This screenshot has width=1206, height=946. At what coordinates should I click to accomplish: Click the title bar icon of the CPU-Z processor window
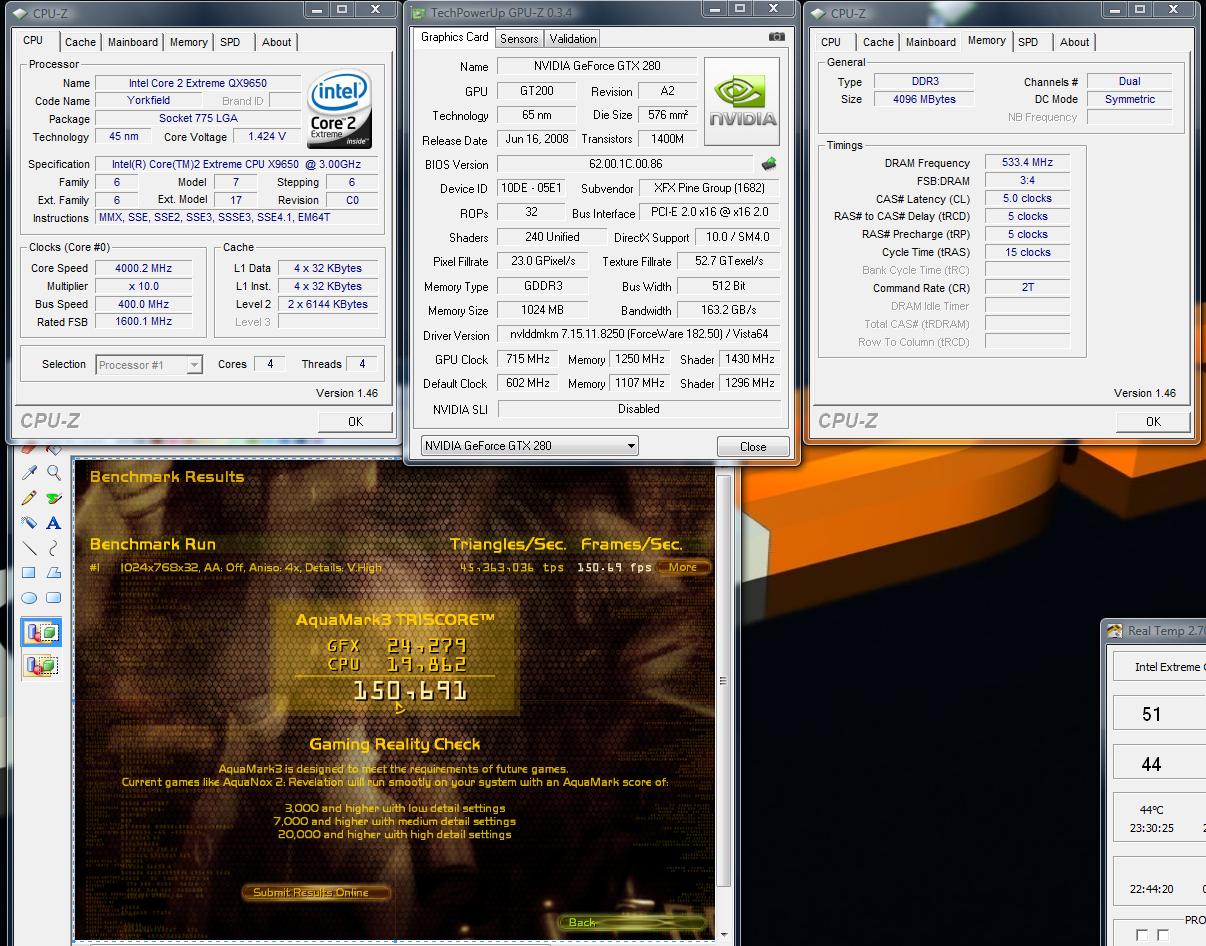[x=20, y=13]
